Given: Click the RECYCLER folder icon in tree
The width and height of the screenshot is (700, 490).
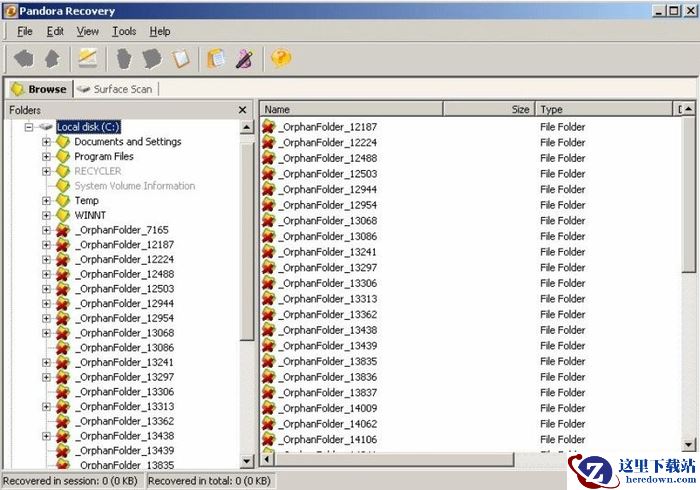Looking at the screenshot, I should point(63,171).
